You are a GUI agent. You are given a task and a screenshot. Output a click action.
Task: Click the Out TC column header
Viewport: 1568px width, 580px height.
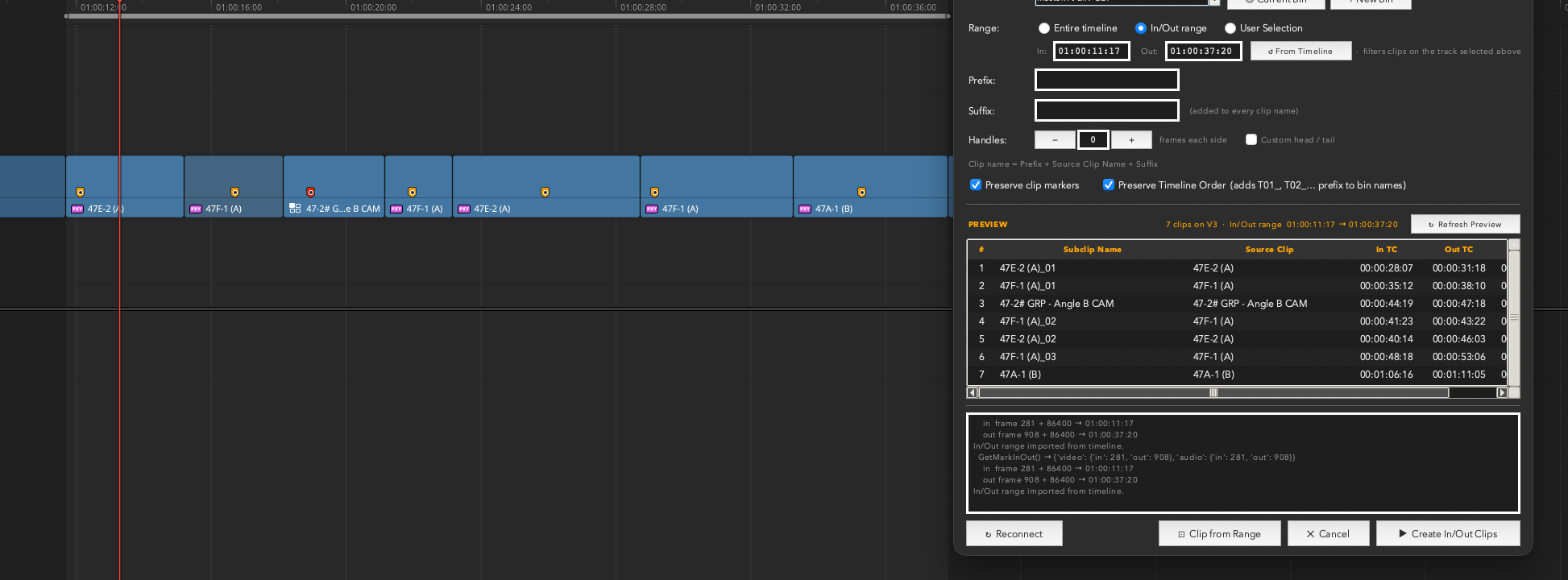[1458, 250]
